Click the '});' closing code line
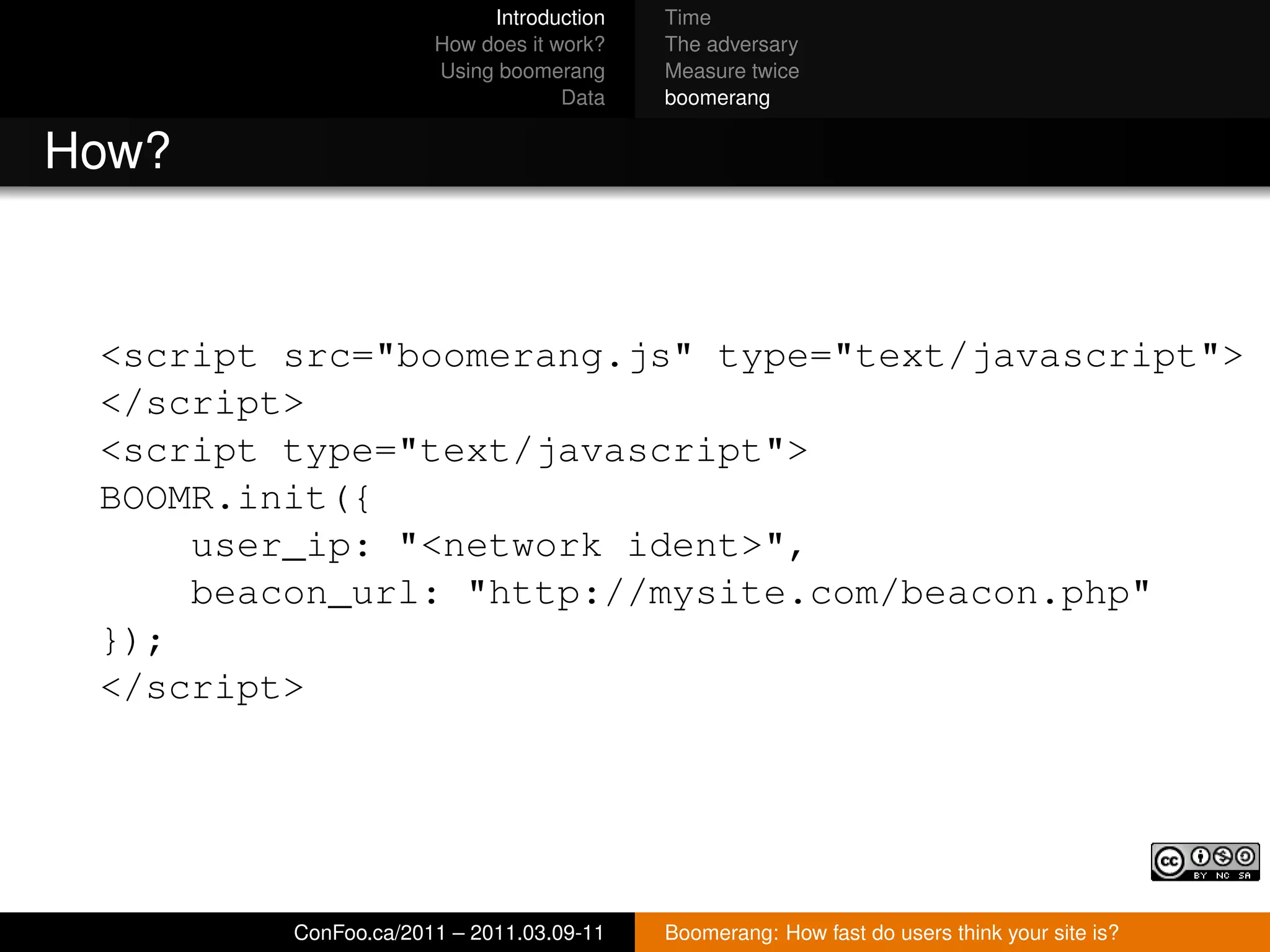The width and height of the screenshot is (1270, 952). tap(132, 641)
